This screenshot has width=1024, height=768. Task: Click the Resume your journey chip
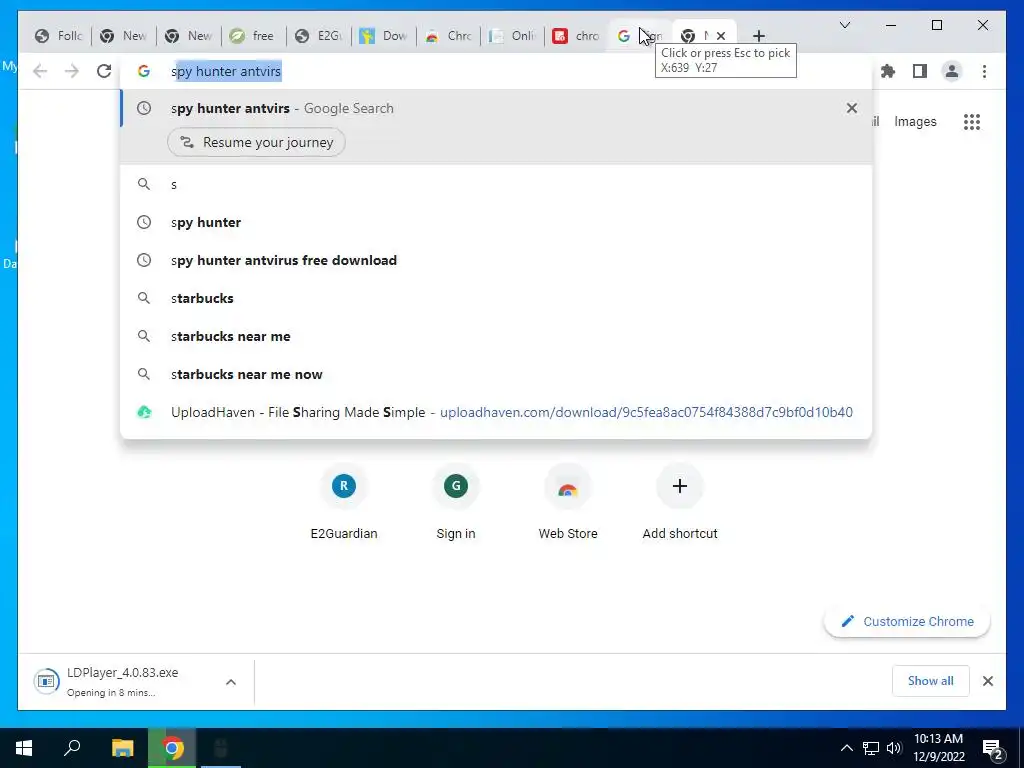(256, 142)
